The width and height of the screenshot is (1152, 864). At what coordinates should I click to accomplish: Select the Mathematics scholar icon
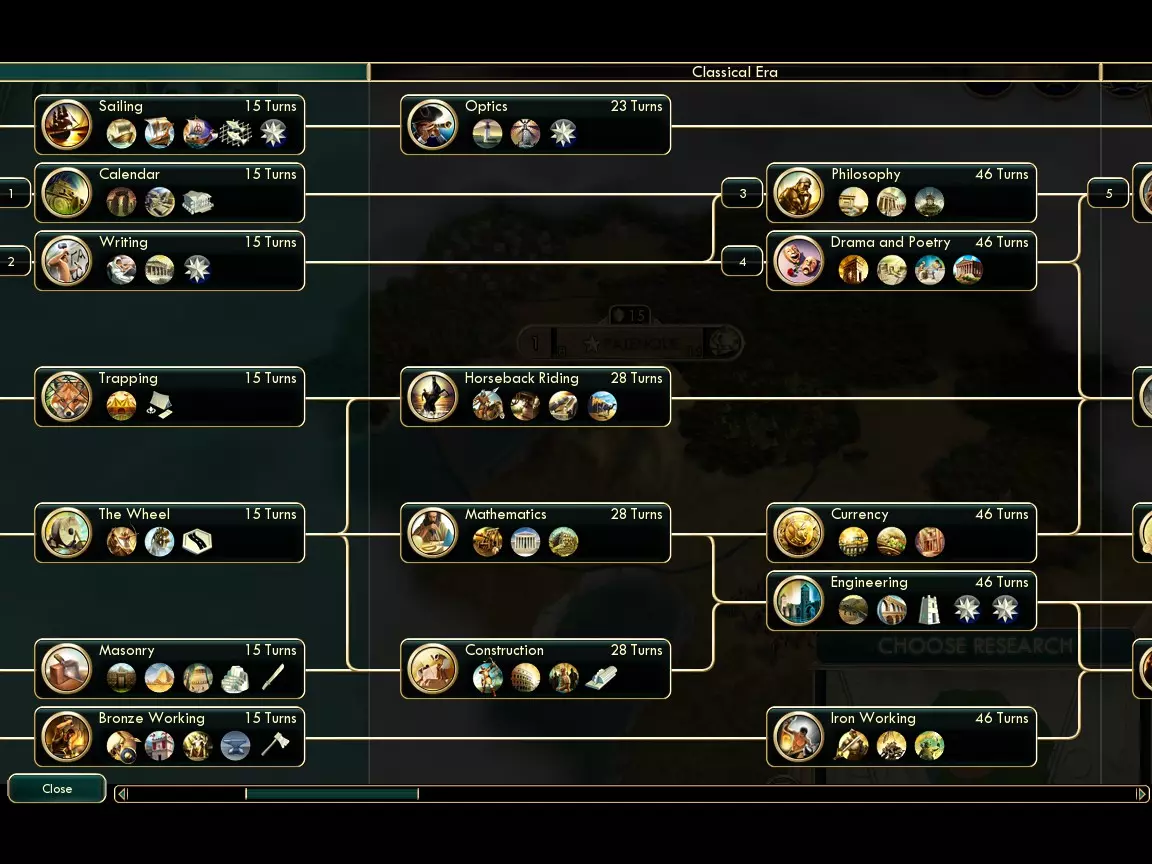432,533
